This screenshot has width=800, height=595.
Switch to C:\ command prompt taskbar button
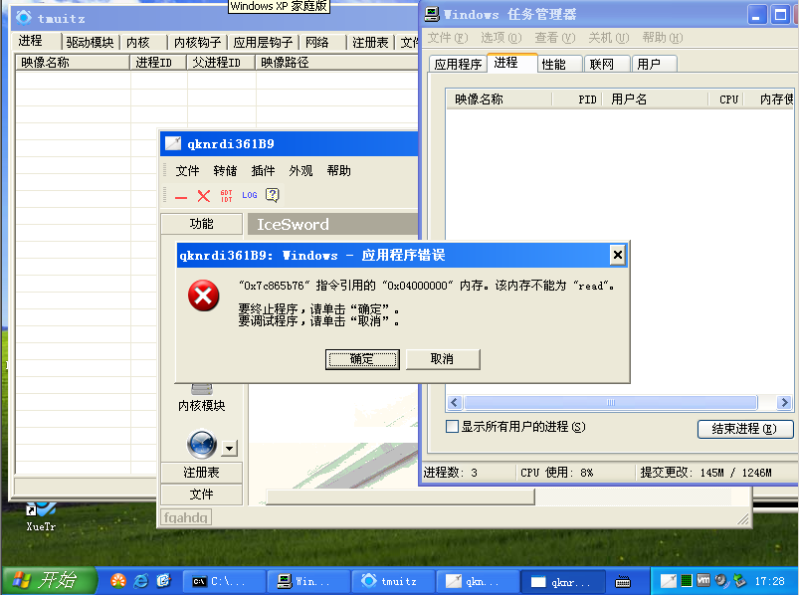pyautogui.click(x=224, y=581)
